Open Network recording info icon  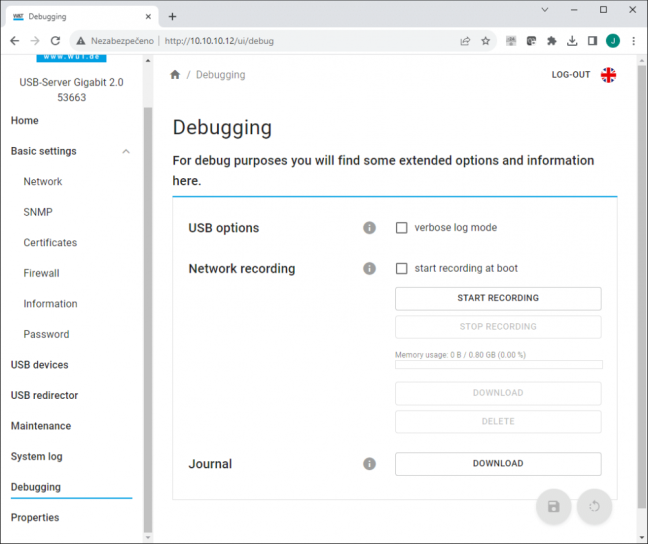[369, 268]
